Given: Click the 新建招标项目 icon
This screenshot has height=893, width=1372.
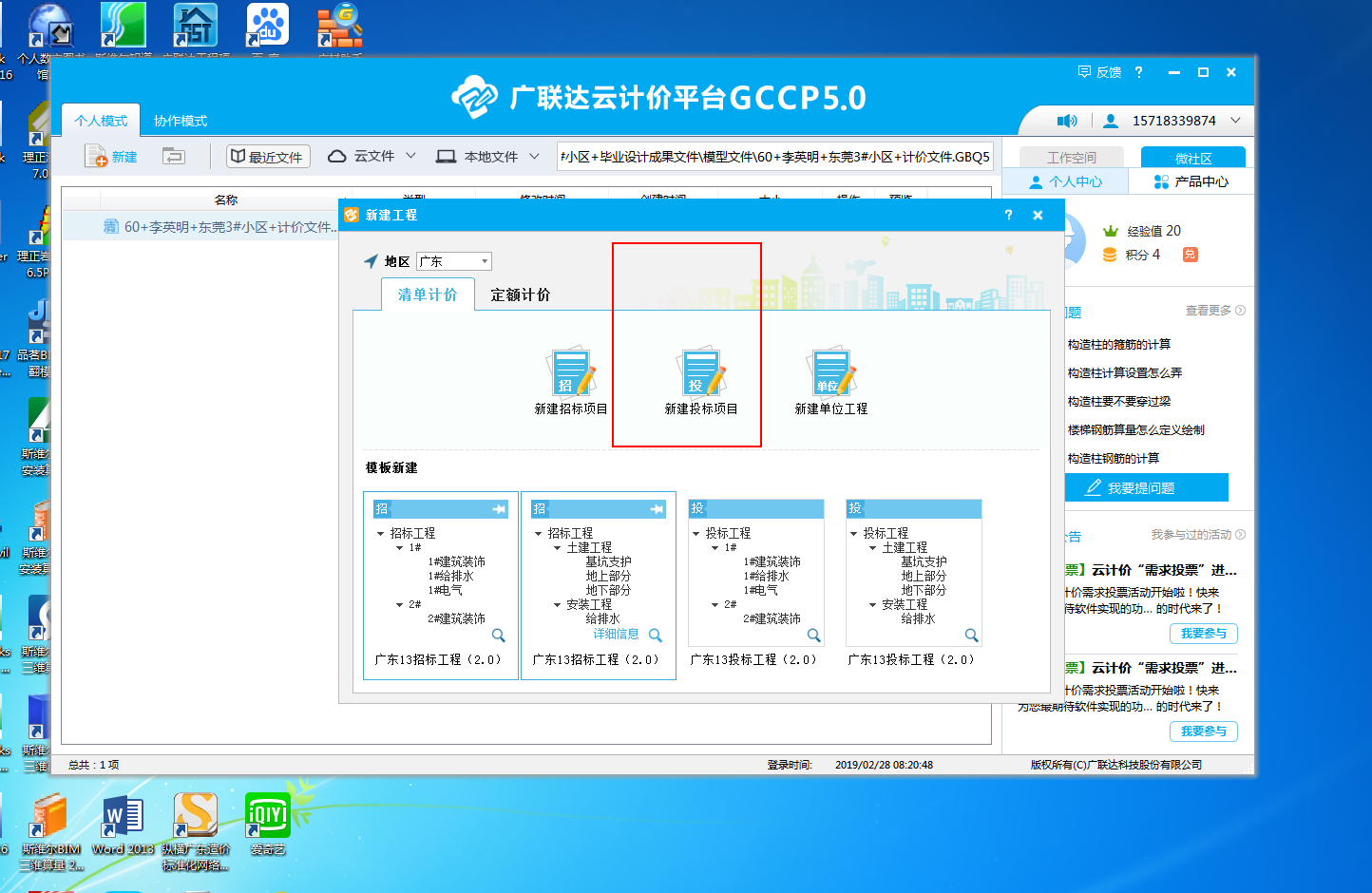Looking at the screenshot, I should [571, 371].
